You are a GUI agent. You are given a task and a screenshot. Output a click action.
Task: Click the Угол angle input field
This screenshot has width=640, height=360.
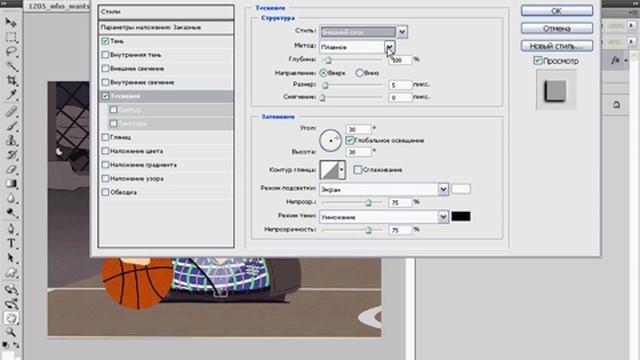358,129
